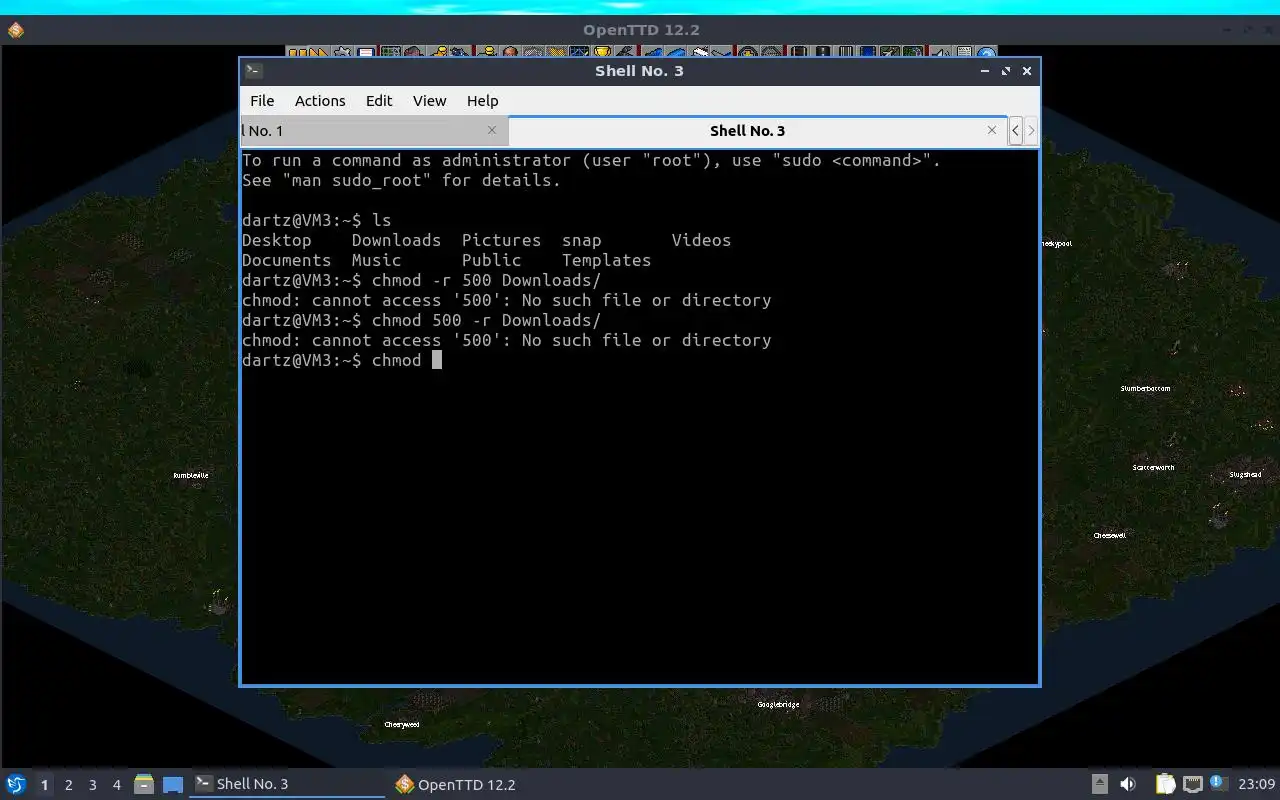The width and height of the screenshot is (1280, 800).
Task: Click the 'Templates' entry in the ls output
Action: (606, 260)
